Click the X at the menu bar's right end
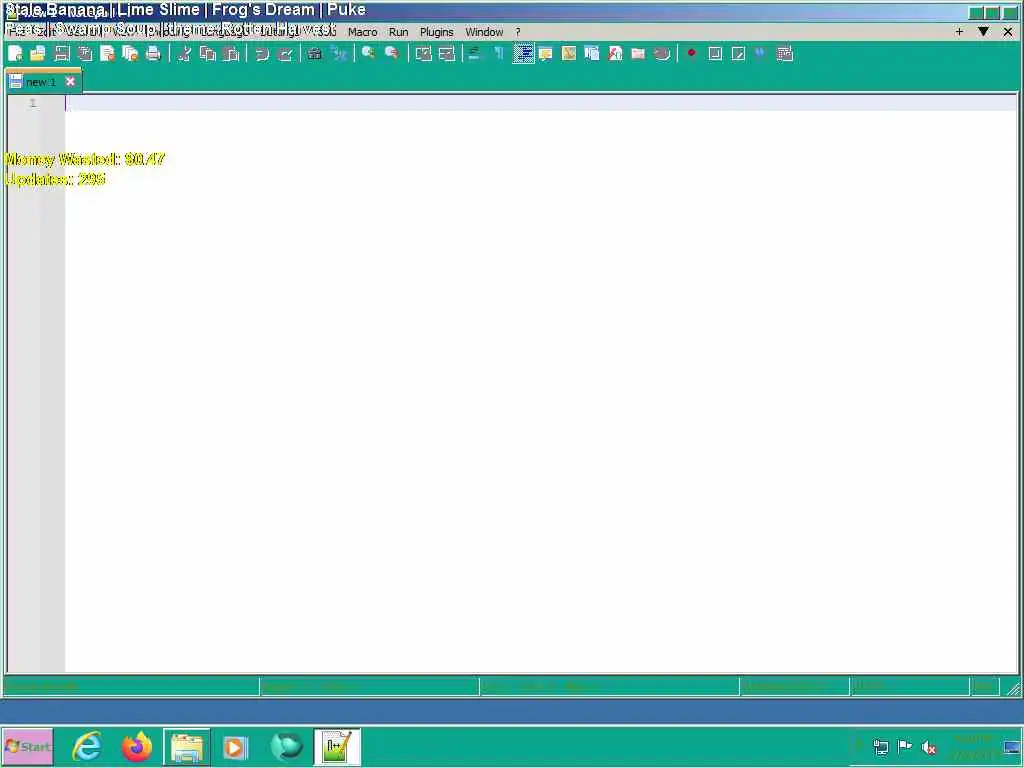Viewport: 1024px width, 768px height. click(1008, 31)
